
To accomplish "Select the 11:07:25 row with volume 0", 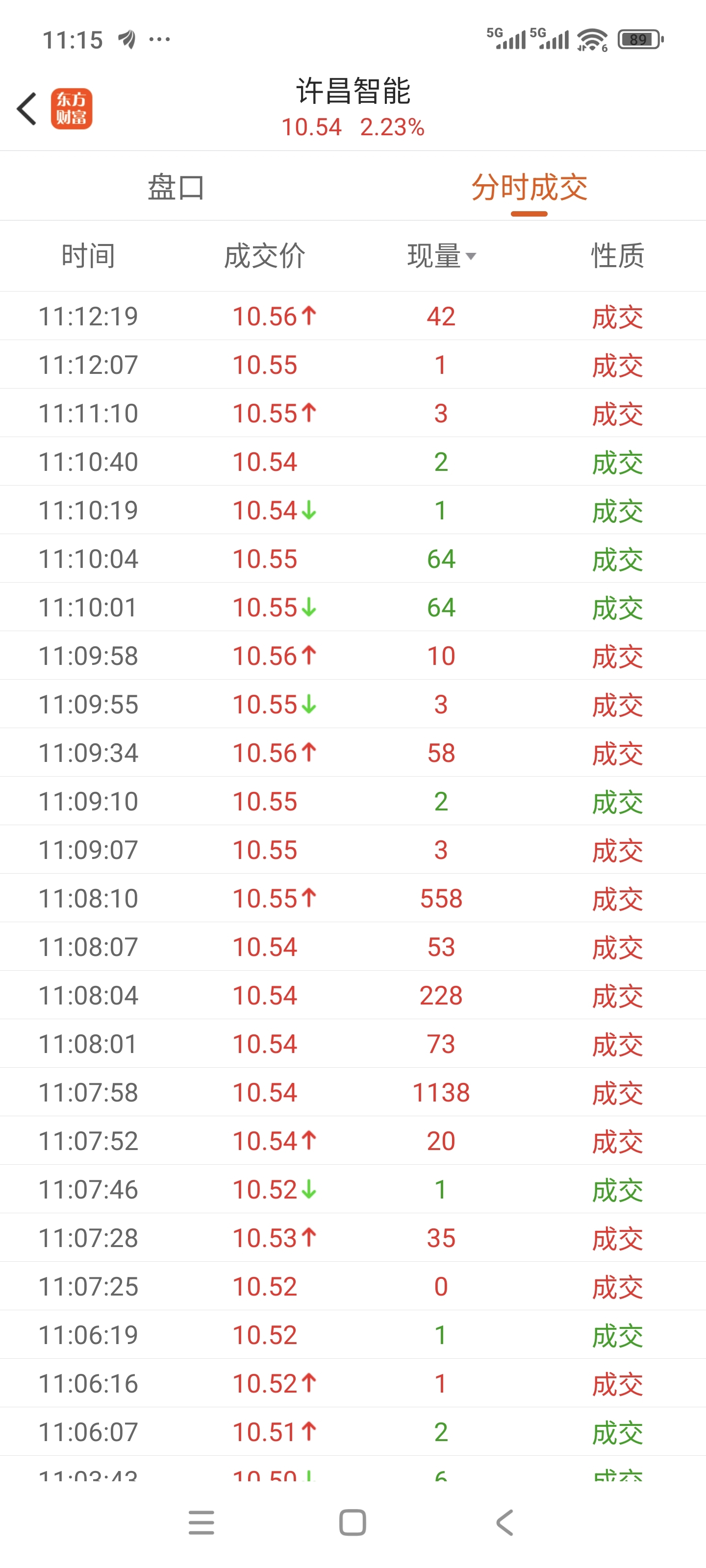I will pyautogui.click(x=353, y=1286).
